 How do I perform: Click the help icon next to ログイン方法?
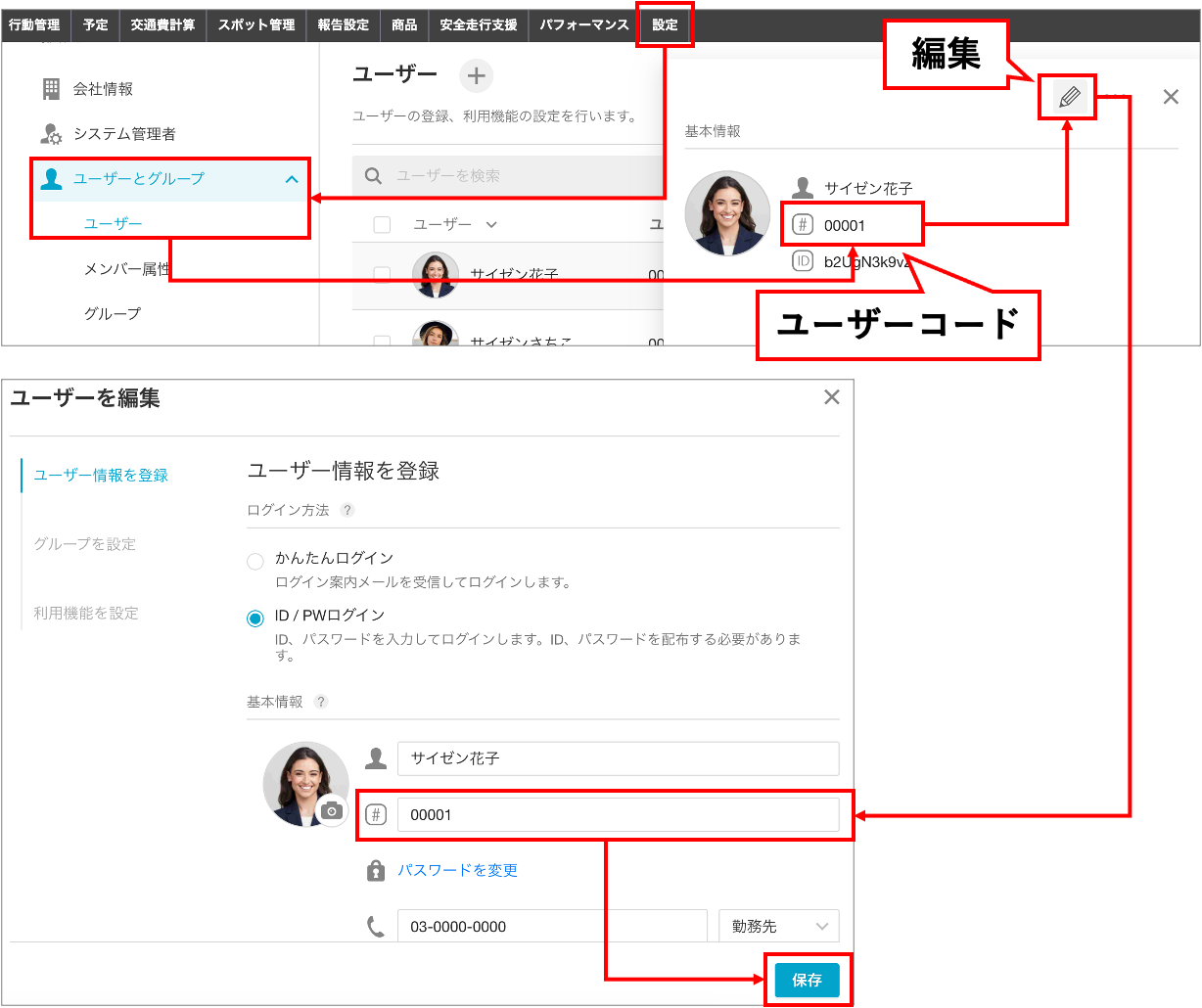pos(347,510)
